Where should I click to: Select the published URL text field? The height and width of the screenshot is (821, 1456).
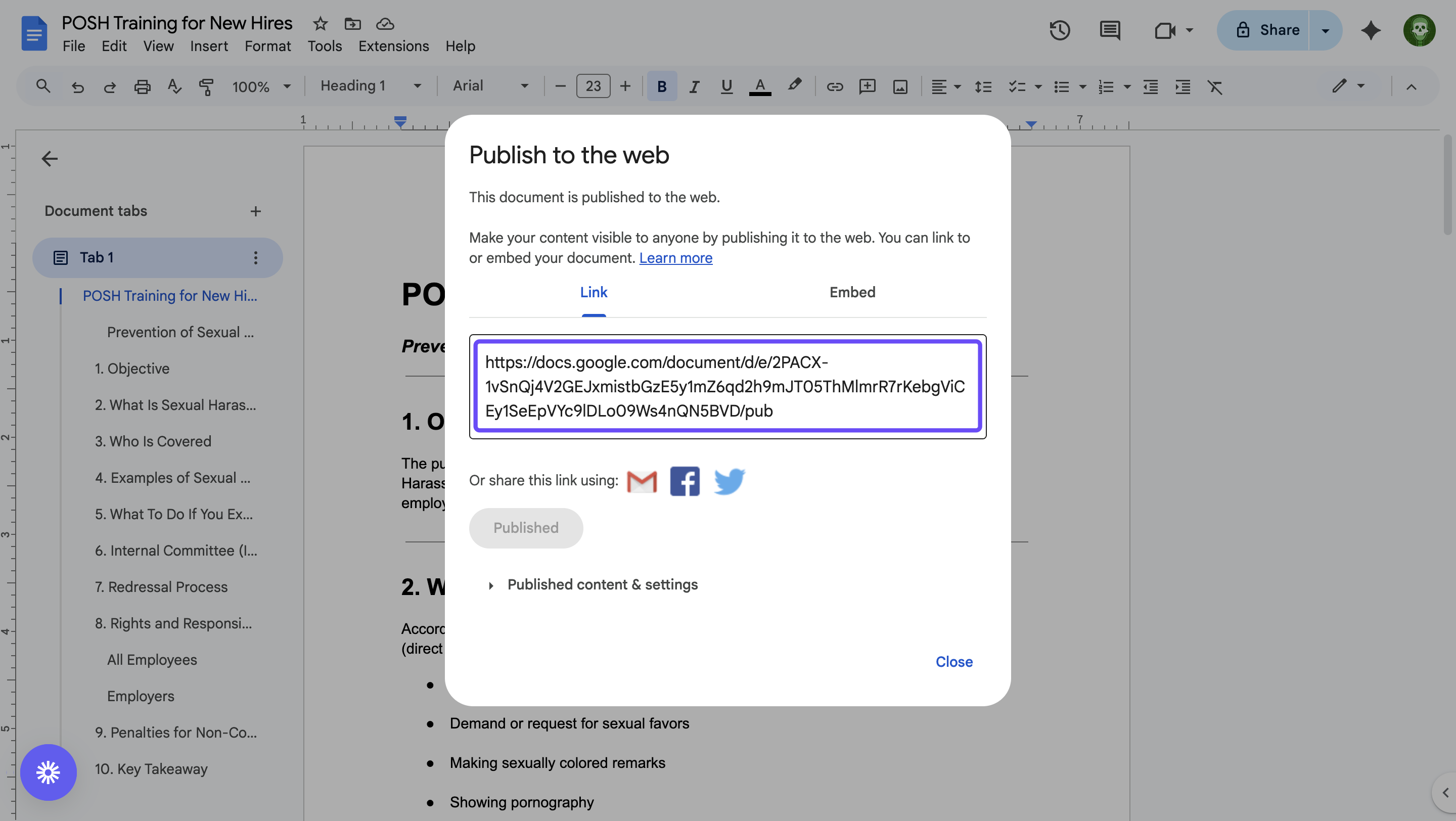click(727, 386)
